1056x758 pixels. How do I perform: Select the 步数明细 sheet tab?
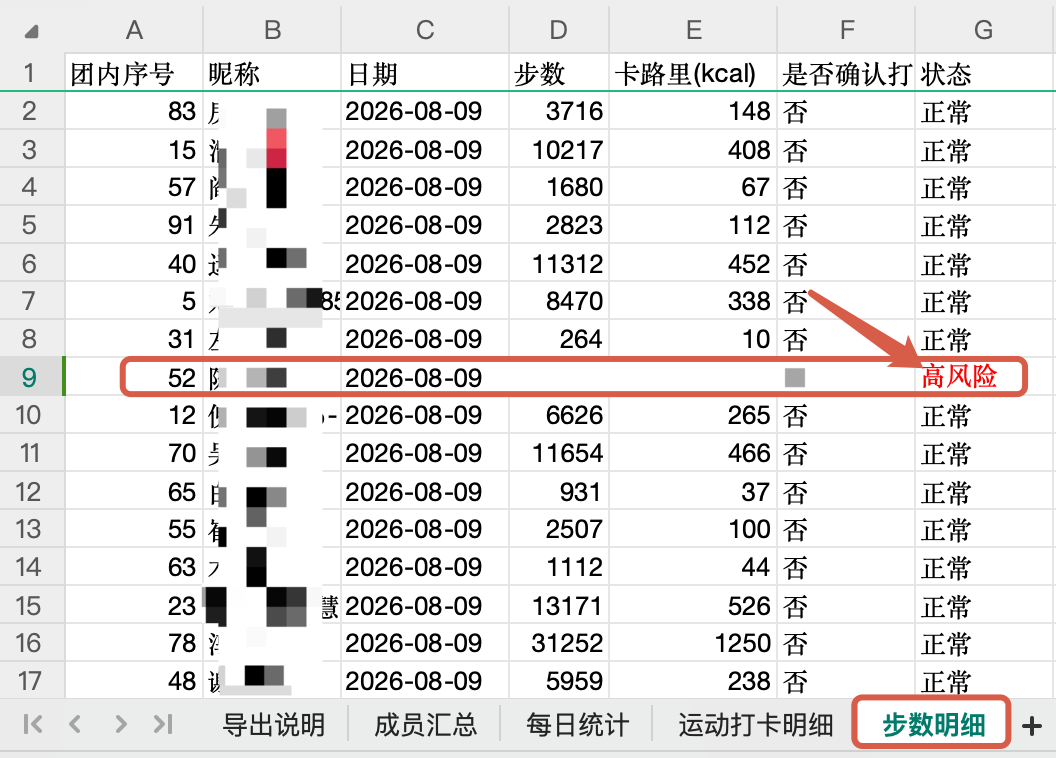pyautogui.click(x=933, y=724)
